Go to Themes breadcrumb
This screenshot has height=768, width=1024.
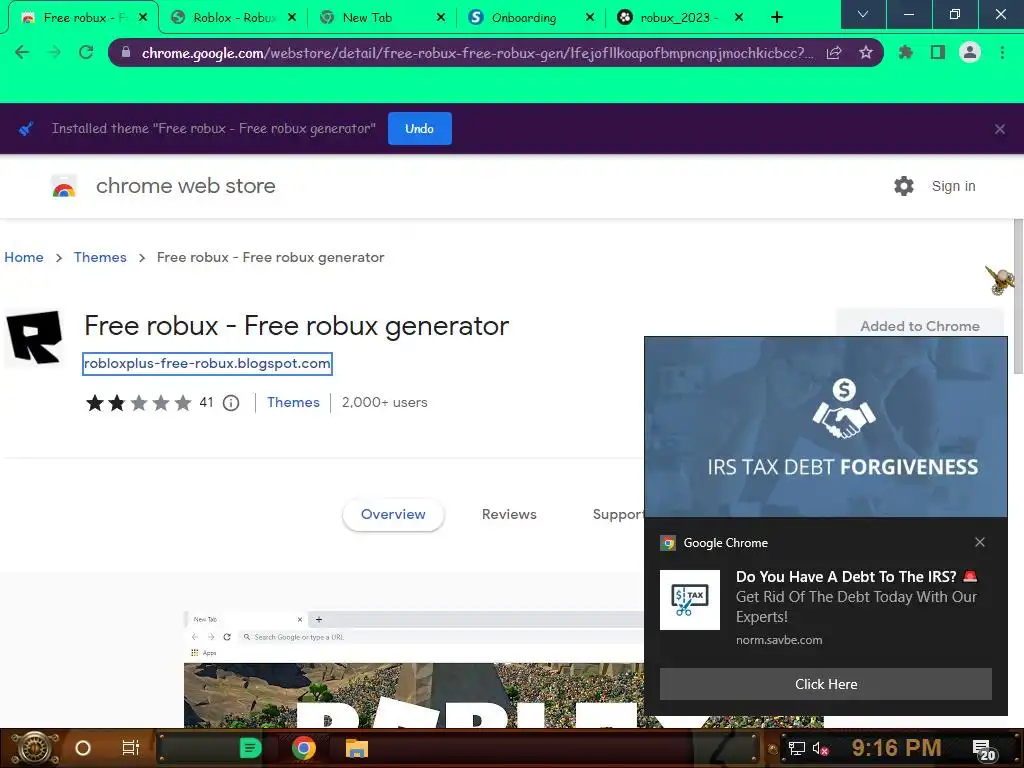pyautogui.click(x=100, y=257)
